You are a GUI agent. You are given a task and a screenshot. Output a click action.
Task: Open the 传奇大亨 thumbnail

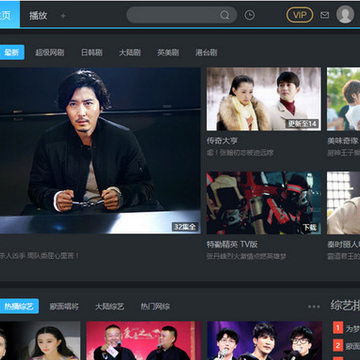click(264, 99)
